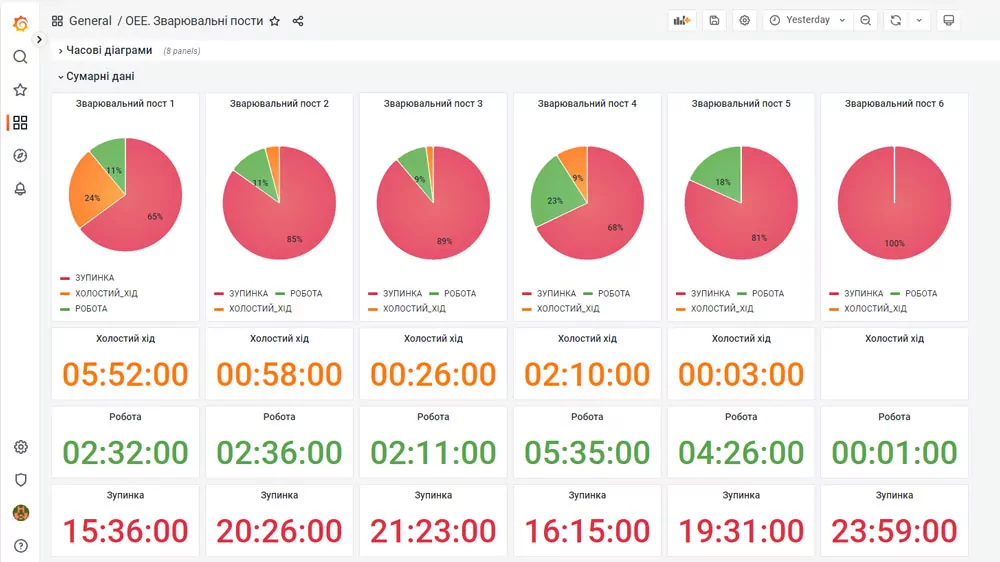
Task: Open the General folder breadcrumb
Action: pyautogui.click(x=90, y=21)
